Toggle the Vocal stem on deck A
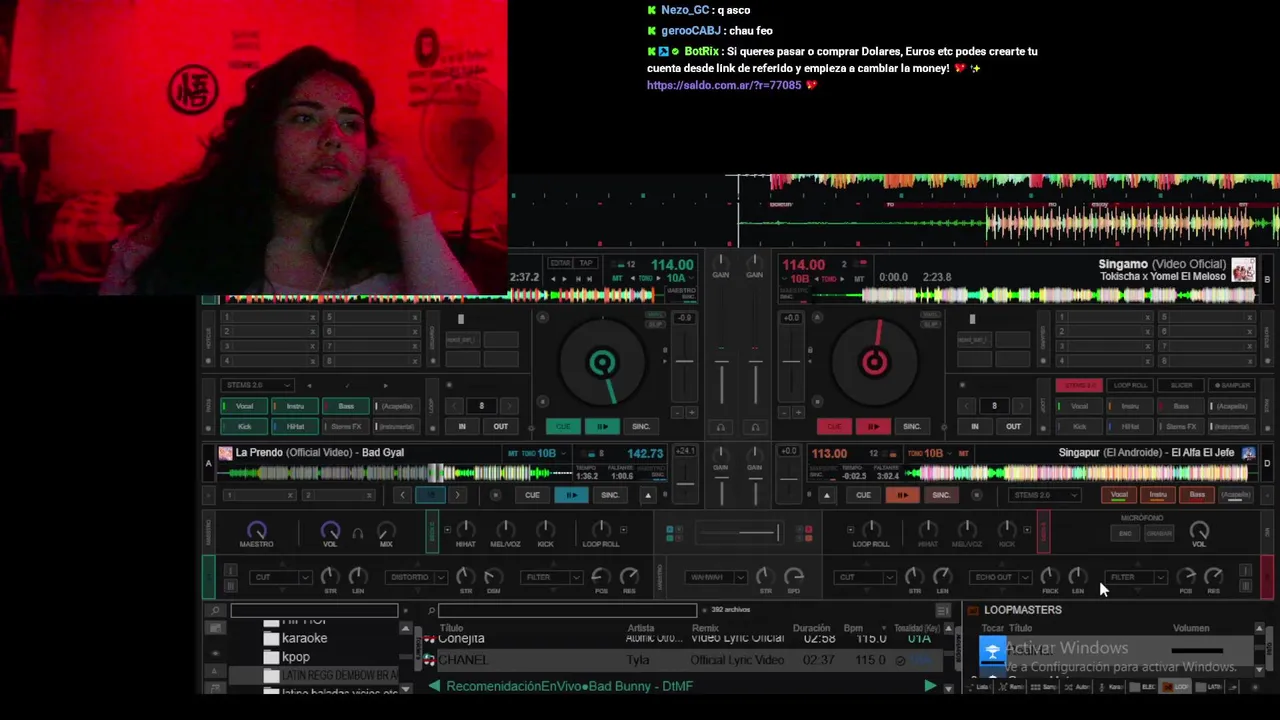Screen dimensions: 1280x720 click(244, 406)
